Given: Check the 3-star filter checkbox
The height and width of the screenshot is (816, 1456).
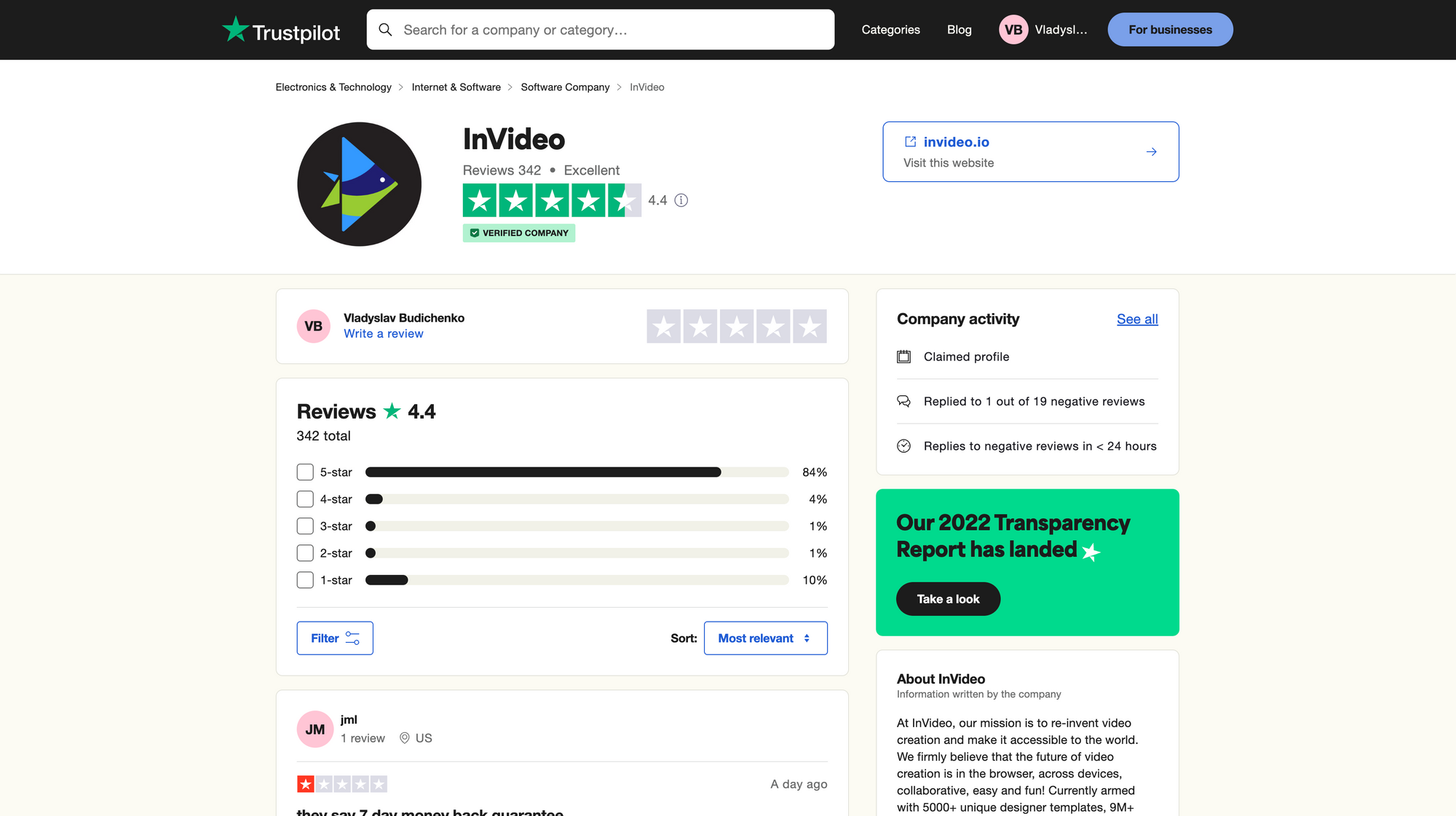Looking at the screenshot, I should [305, 526].
